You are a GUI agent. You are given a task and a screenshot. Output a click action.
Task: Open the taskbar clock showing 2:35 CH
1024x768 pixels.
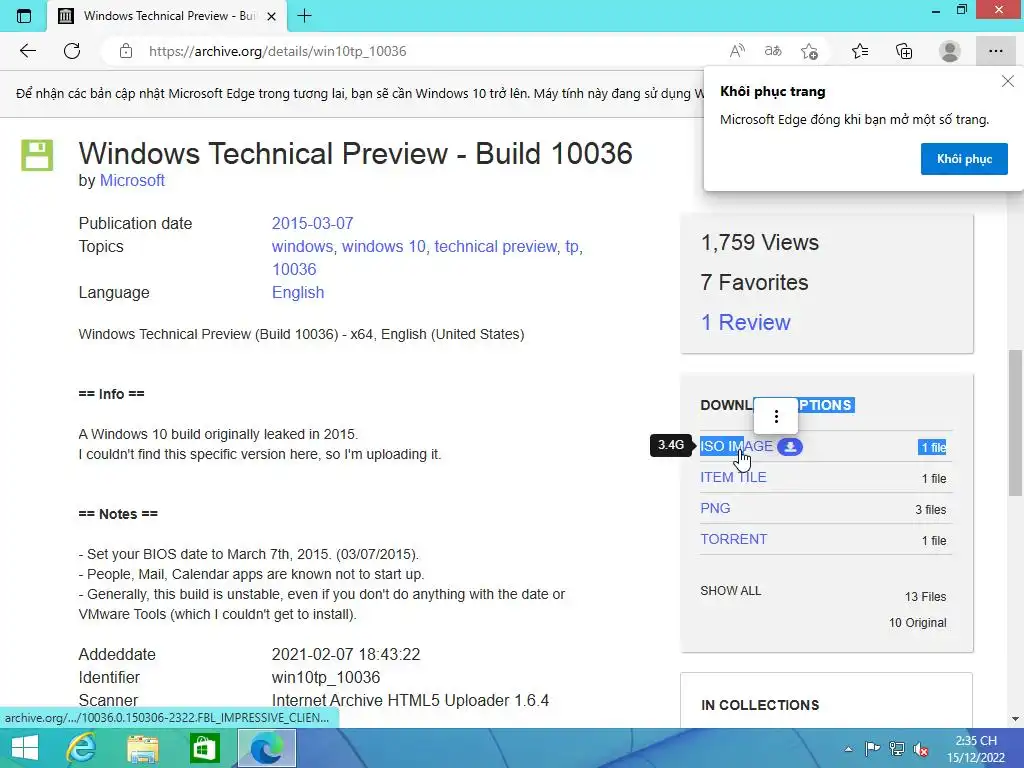pos(976,749)
